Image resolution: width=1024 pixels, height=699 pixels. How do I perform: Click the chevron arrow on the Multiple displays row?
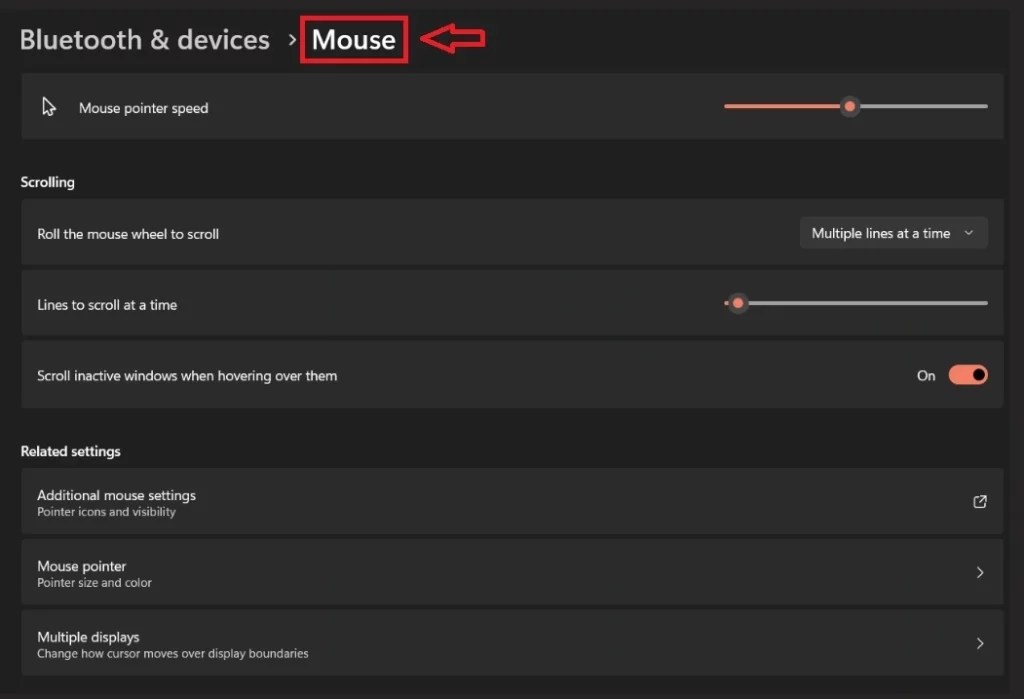[x=978, y=643]
